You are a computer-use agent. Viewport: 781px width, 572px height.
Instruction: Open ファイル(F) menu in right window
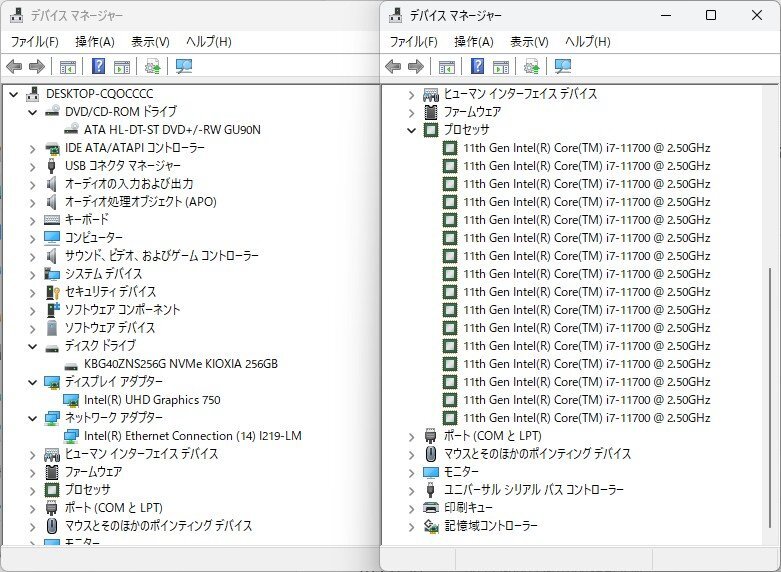[413, 41]
